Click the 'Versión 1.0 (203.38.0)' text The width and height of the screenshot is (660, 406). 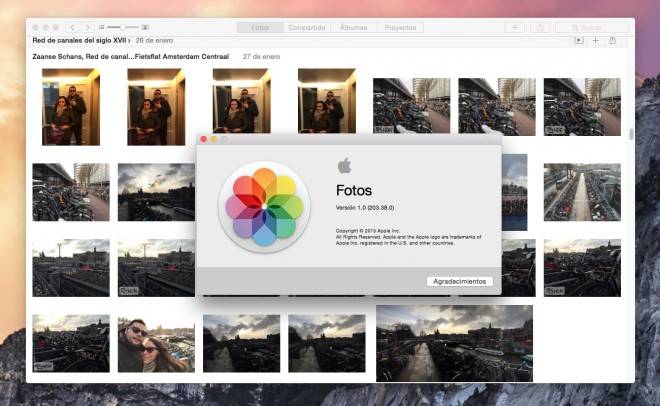pyautogui.click(x=365, y=207)
